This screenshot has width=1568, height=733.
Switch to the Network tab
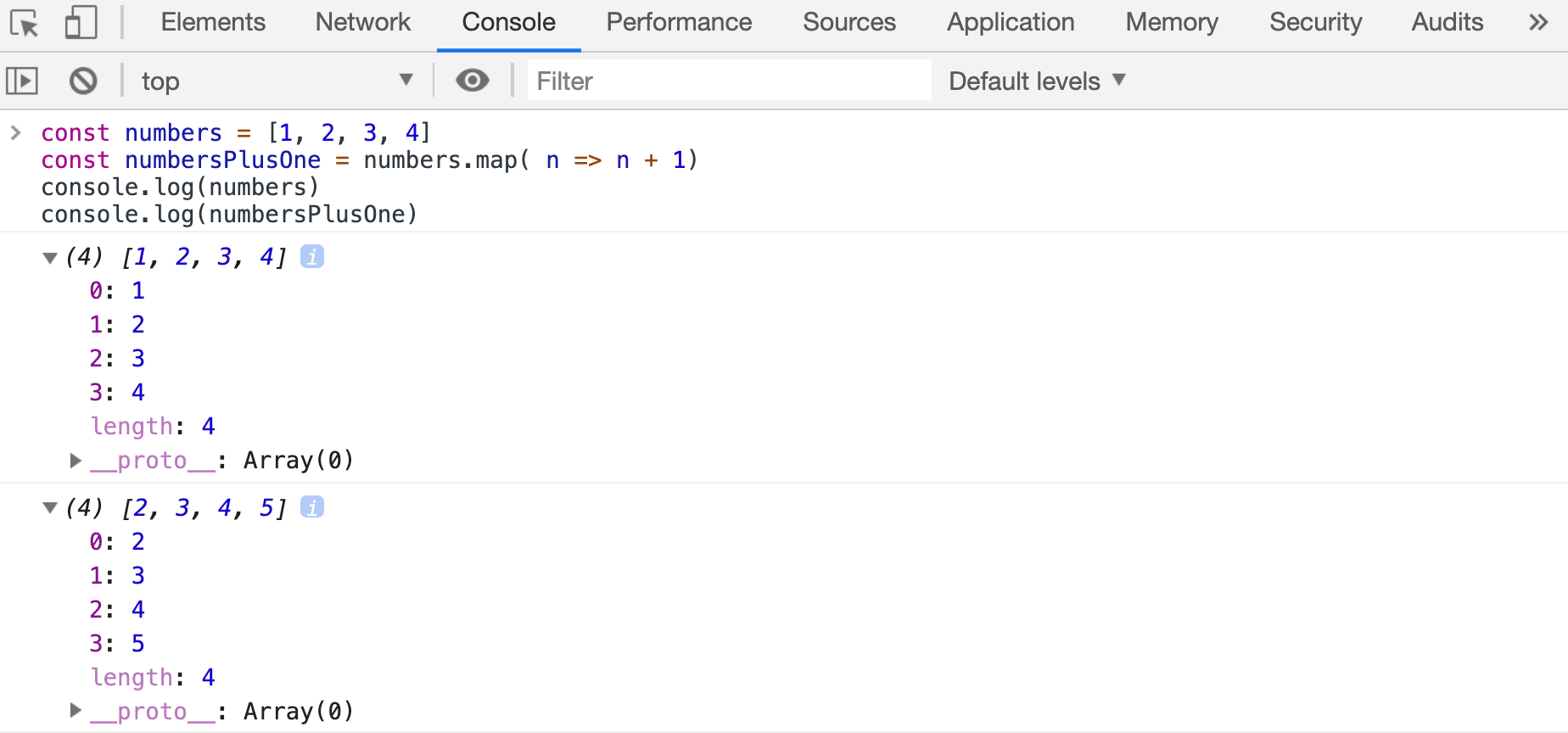363,22
